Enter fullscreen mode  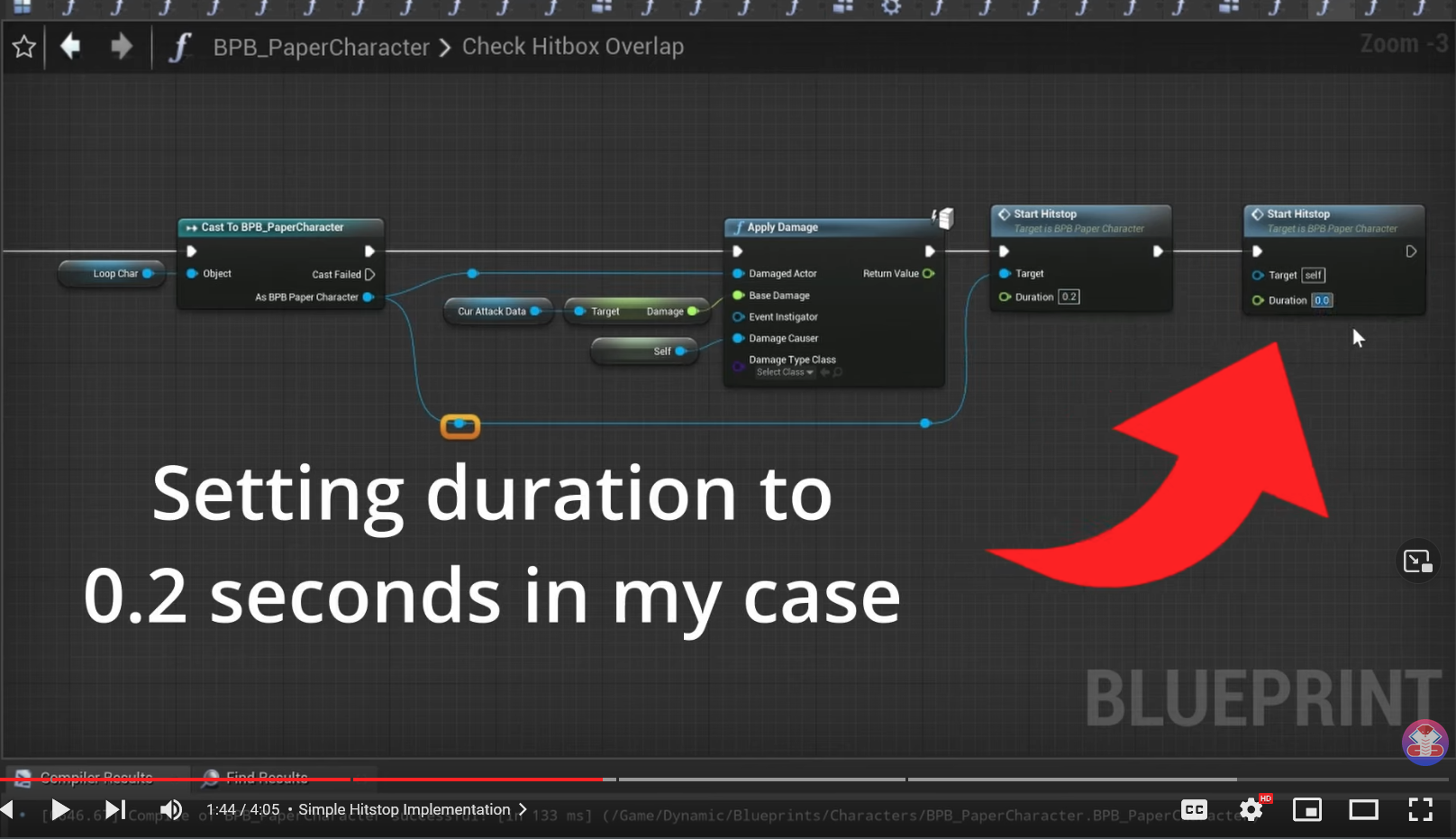click(x=1421, y=809)
